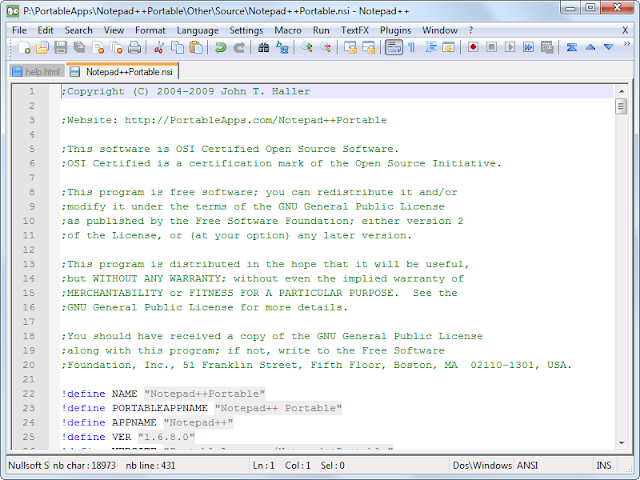640x480 pixels.
Task: Click the blue hourglass-shaped toolbar icon
Action: pyautogui.click(x=571, y=47)
